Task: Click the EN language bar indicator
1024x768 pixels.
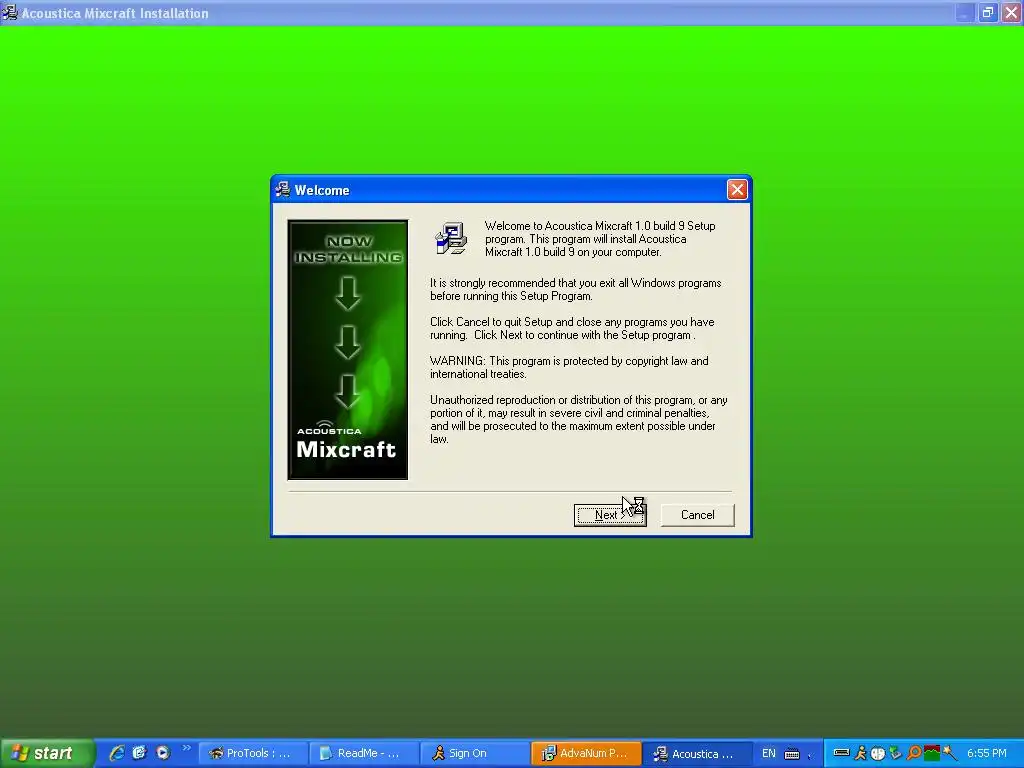Action: pyautogui.click(x=769, y=754)
